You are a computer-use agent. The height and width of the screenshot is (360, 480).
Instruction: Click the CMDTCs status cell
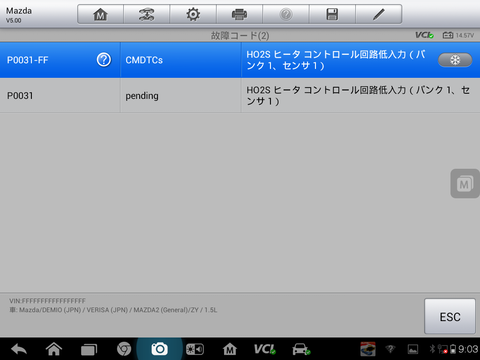click(x=181, y=60)
